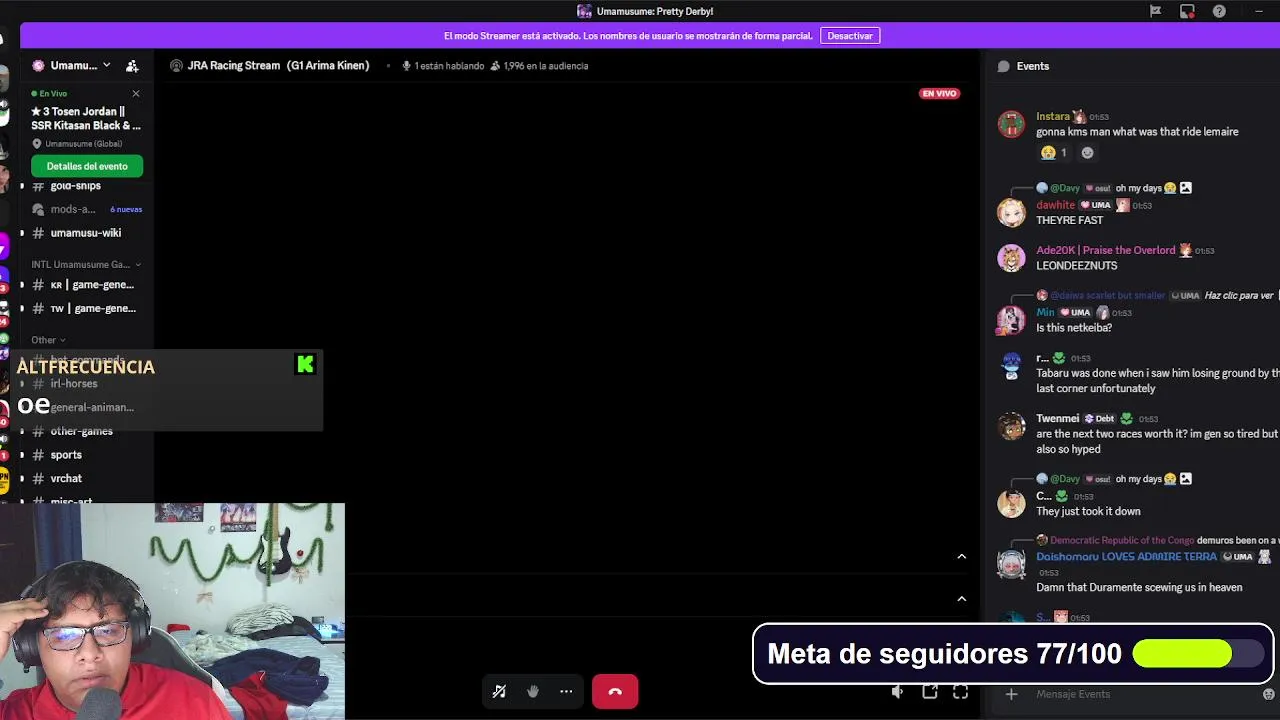Image resolution: width=1280 pixels, height=720 pixels.
Task: Enter fullscreen with the expand icon
Action: click(960, 692)
